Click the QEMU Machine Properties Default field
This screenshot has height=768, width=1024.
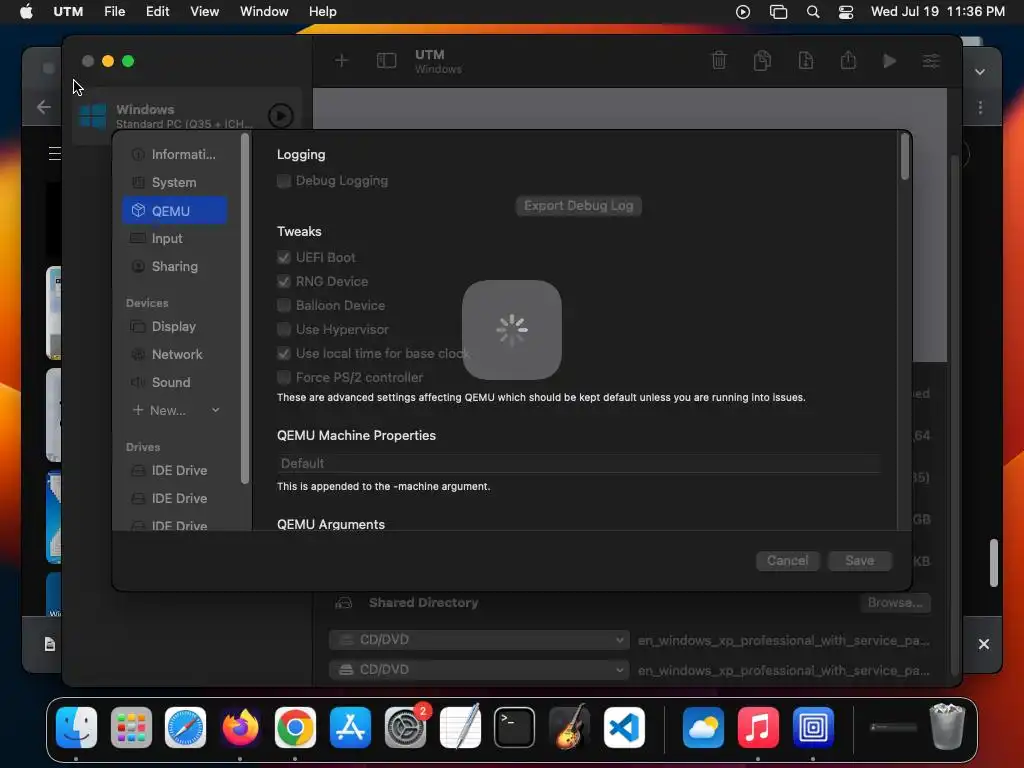[579, 464]
